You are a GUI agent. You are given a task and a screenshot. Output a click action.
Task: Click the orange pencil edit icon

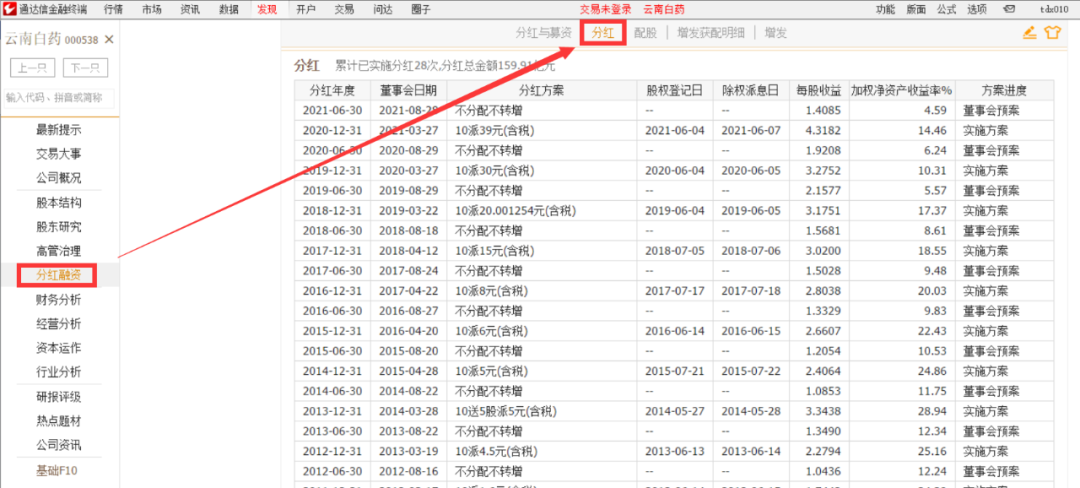click(1030, 32)
